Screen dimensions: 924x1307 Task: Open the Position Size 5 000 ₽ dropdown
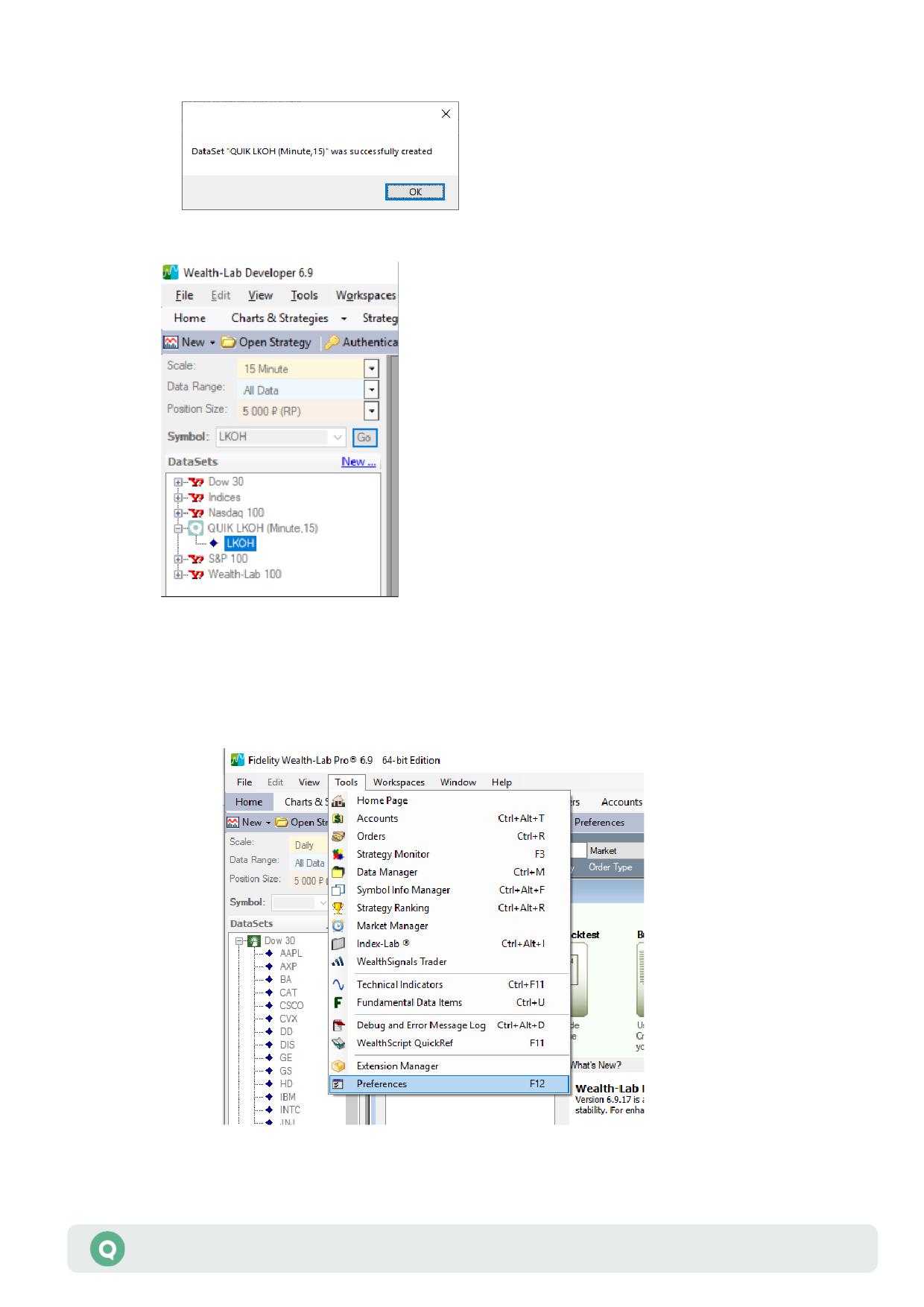point(371,411)
